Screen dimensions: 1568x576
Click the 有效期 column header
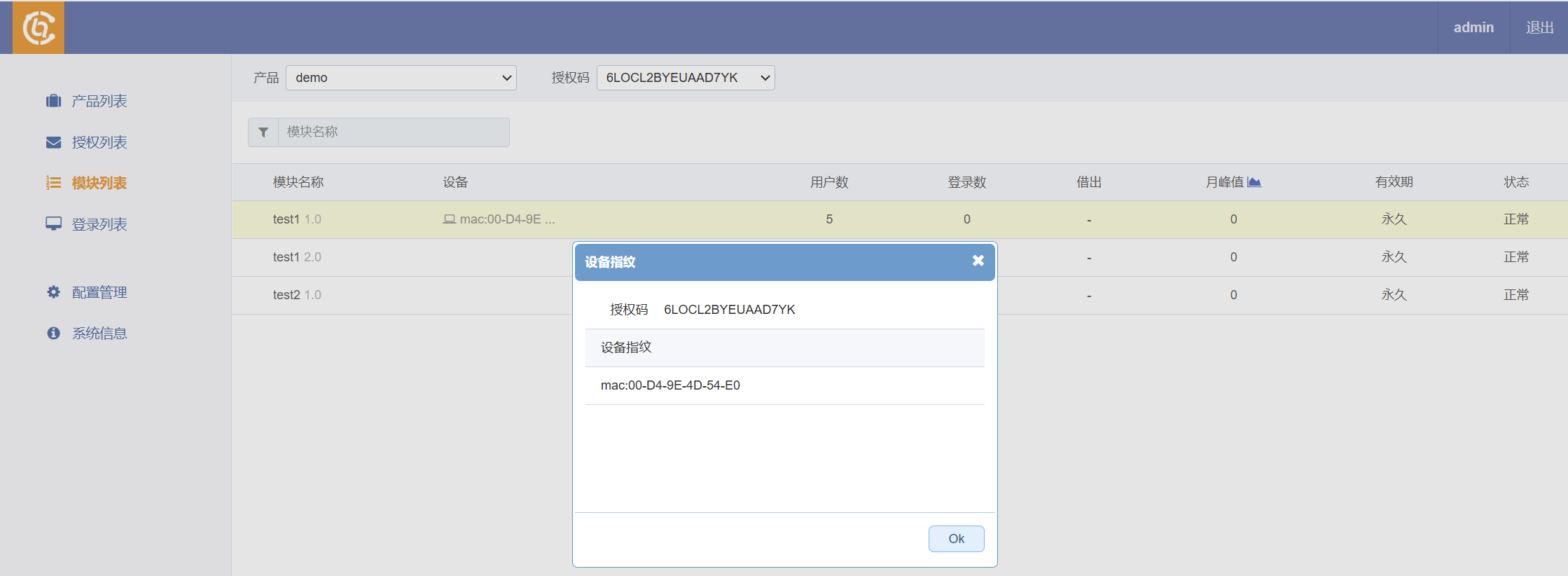(x=1394, y=182)
